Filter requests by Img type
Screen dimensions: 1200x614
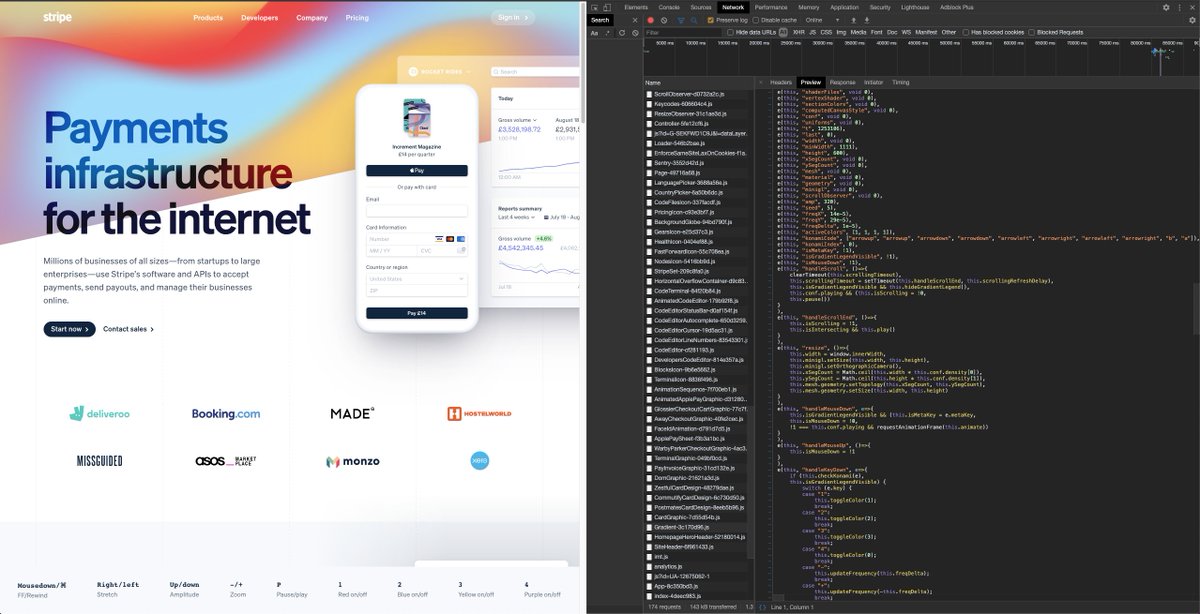pos(841,32)
